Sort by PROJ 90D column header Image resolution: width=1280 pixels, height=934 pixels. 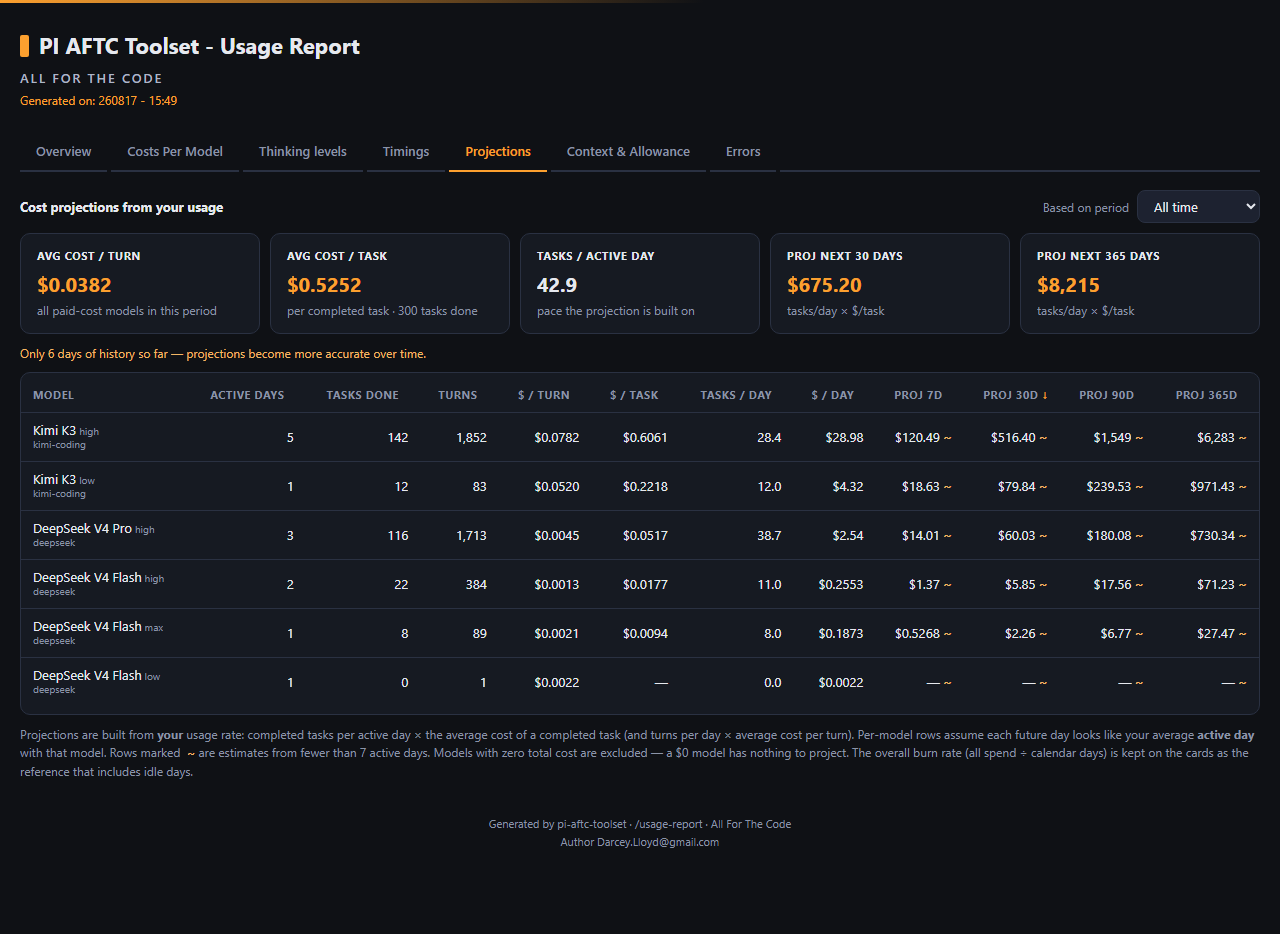pos(1107,395)
